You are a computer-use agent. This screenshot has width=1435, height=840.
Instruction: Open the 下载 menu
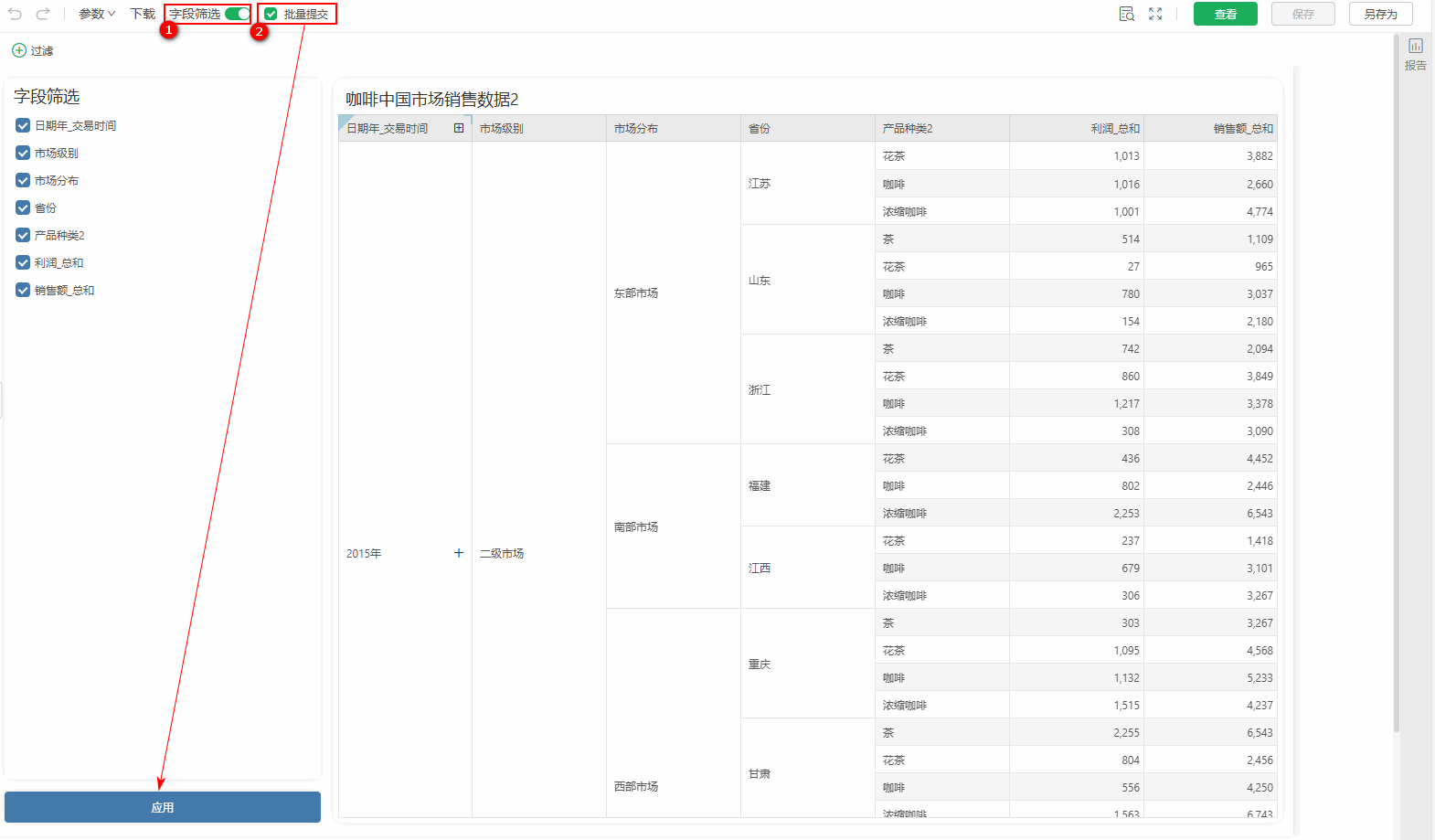pyautogui.click(x=143, y=14)
